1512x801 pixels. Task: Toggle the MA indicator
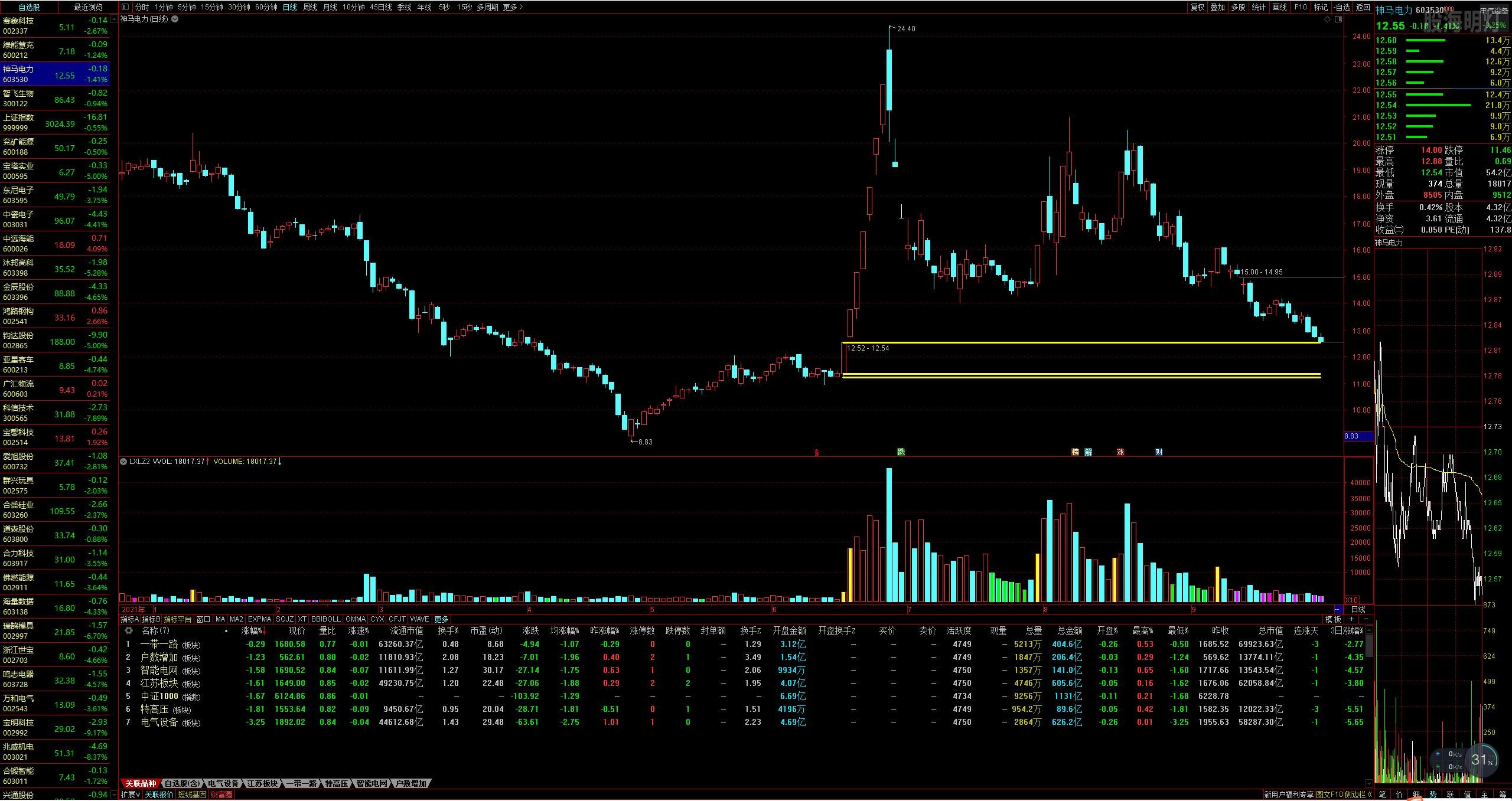220,619
